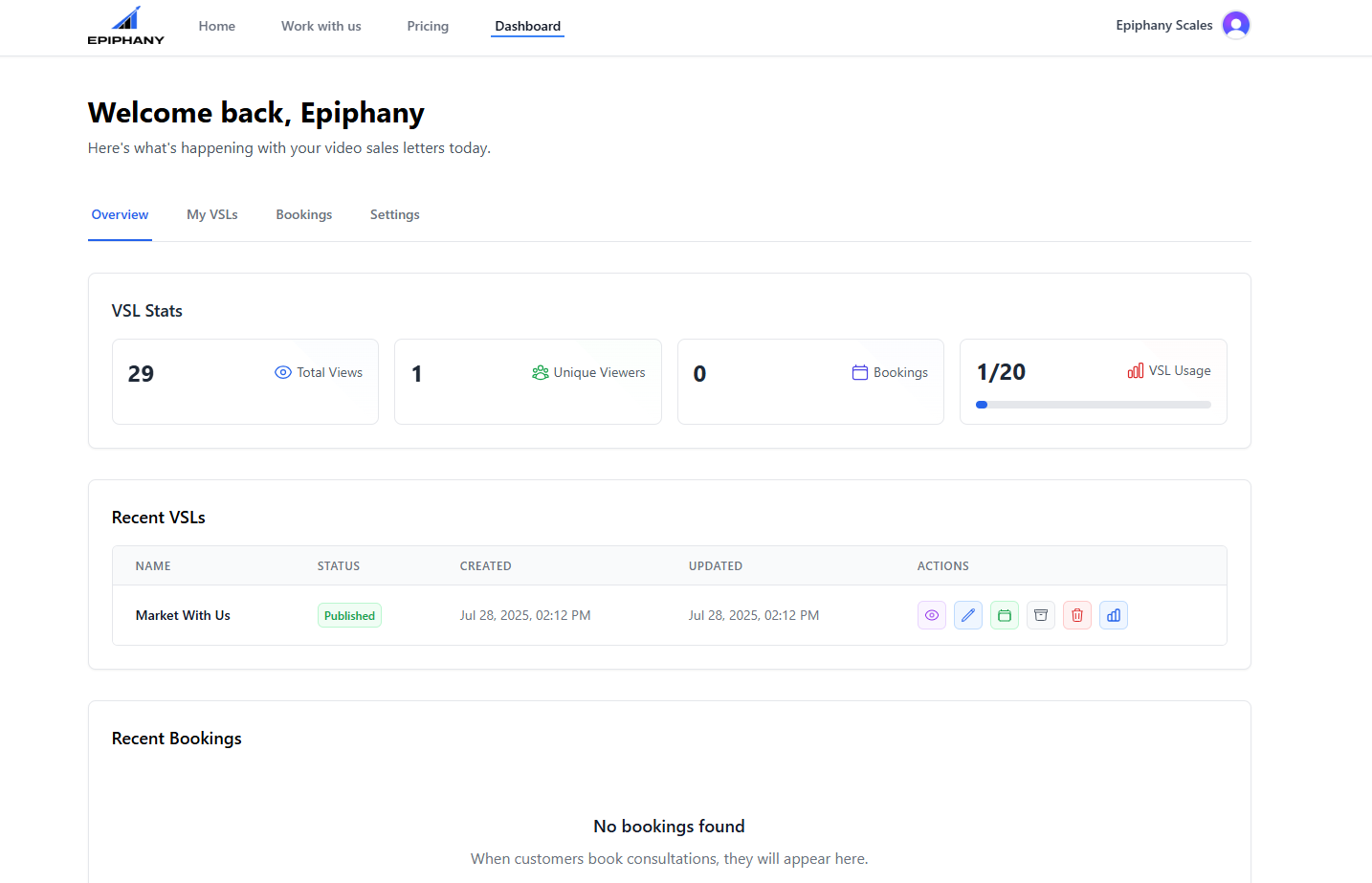Click the No bookings found message
This screenshot has width=1372, height=883.
[669, 827]
